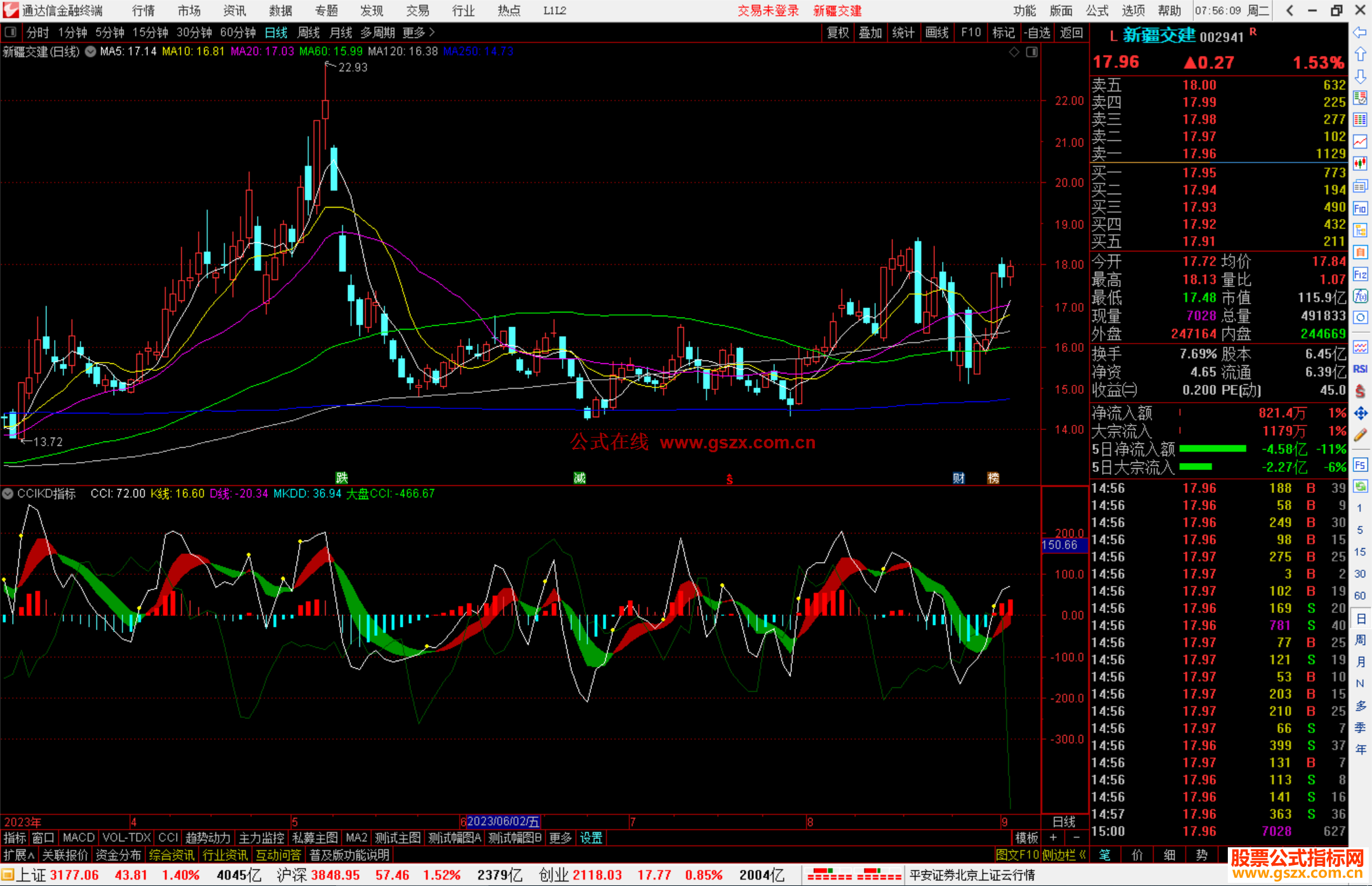Click the plus zoom button beside 模板
This screenshot has width=1372, height=886.
click(1053, 838)
